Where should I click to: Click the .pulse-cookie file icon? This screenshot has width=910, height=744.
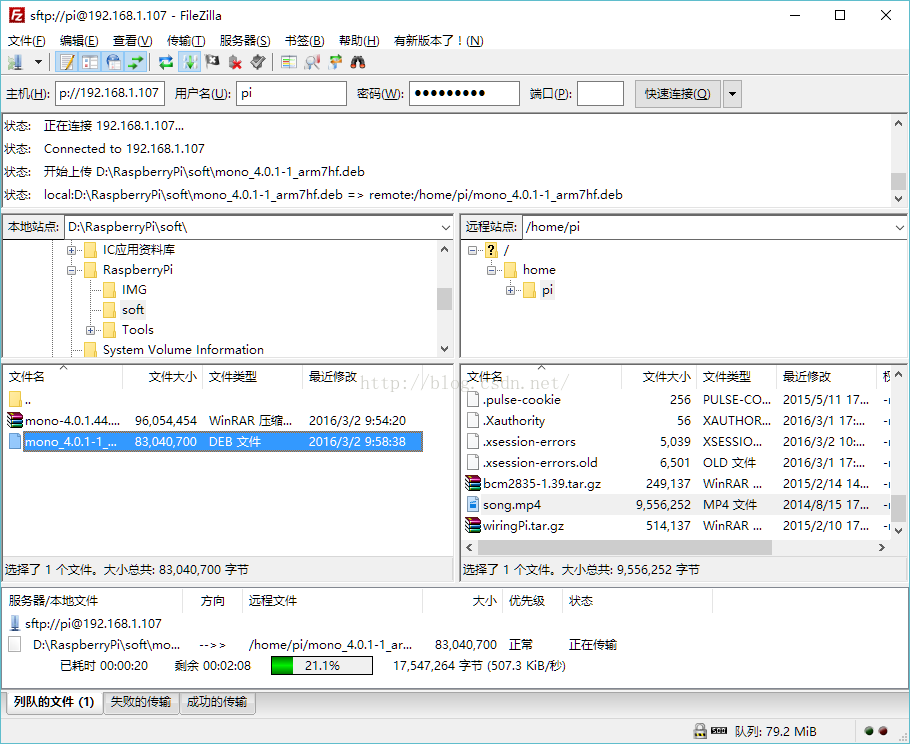click(x=474, y=399)
